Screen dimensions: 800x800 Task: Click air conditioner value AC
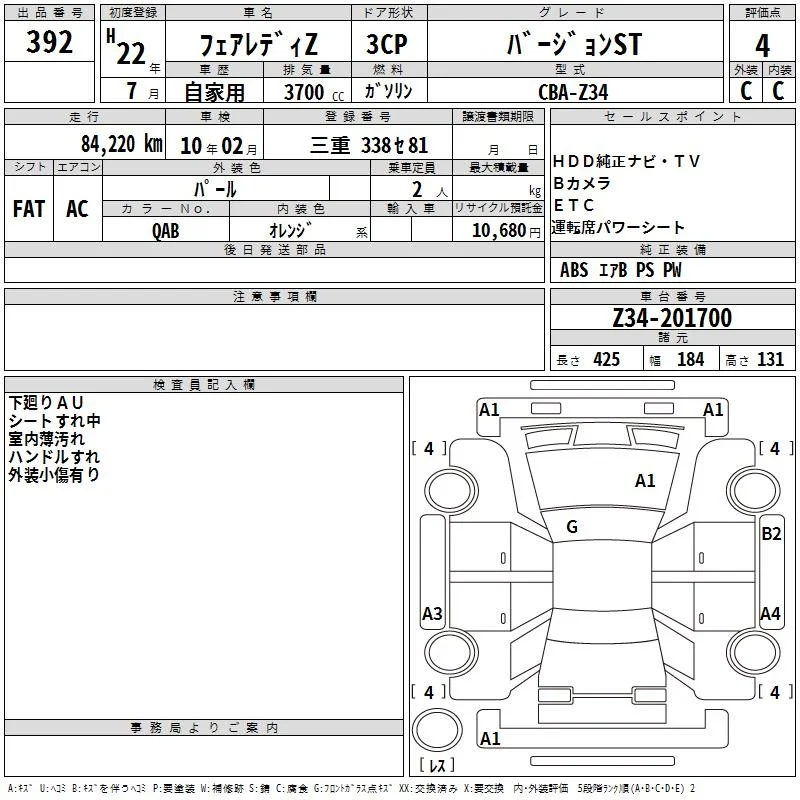77,209
